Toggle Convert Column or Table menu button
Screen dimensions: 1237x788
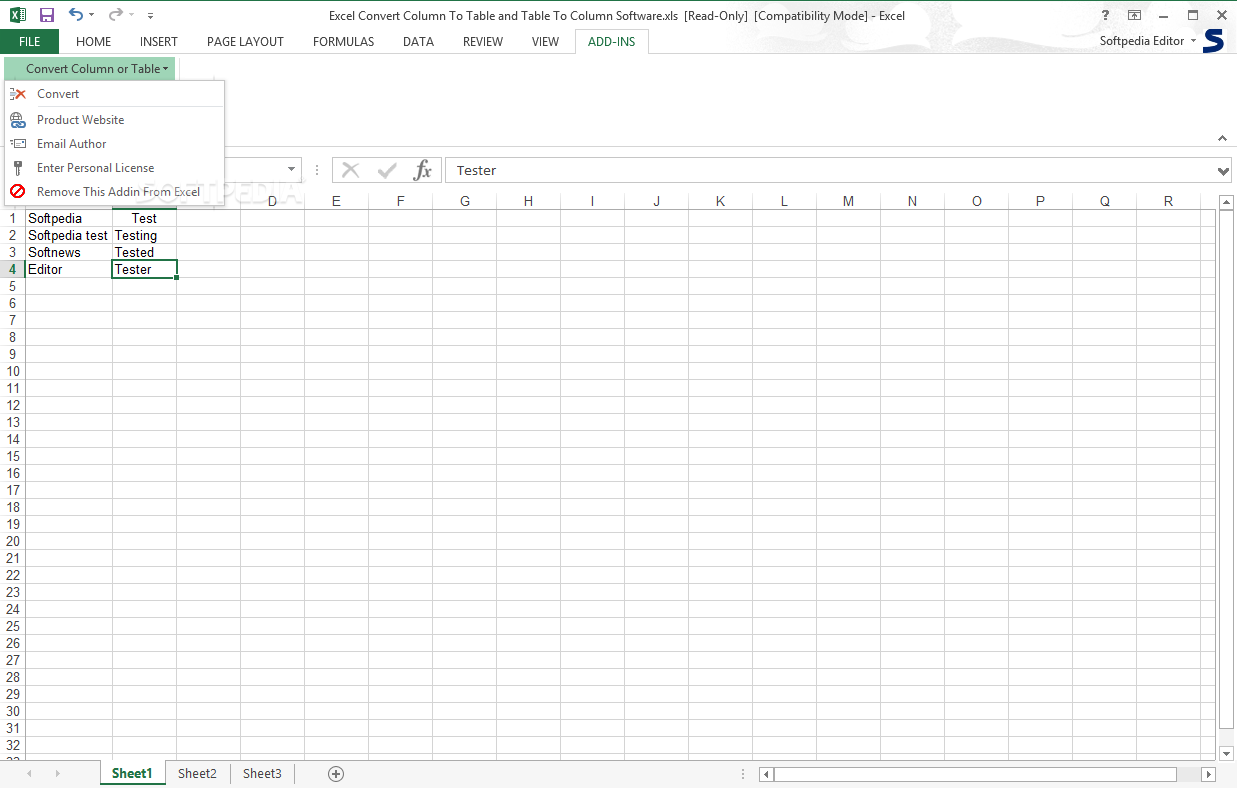click(90, 69)
